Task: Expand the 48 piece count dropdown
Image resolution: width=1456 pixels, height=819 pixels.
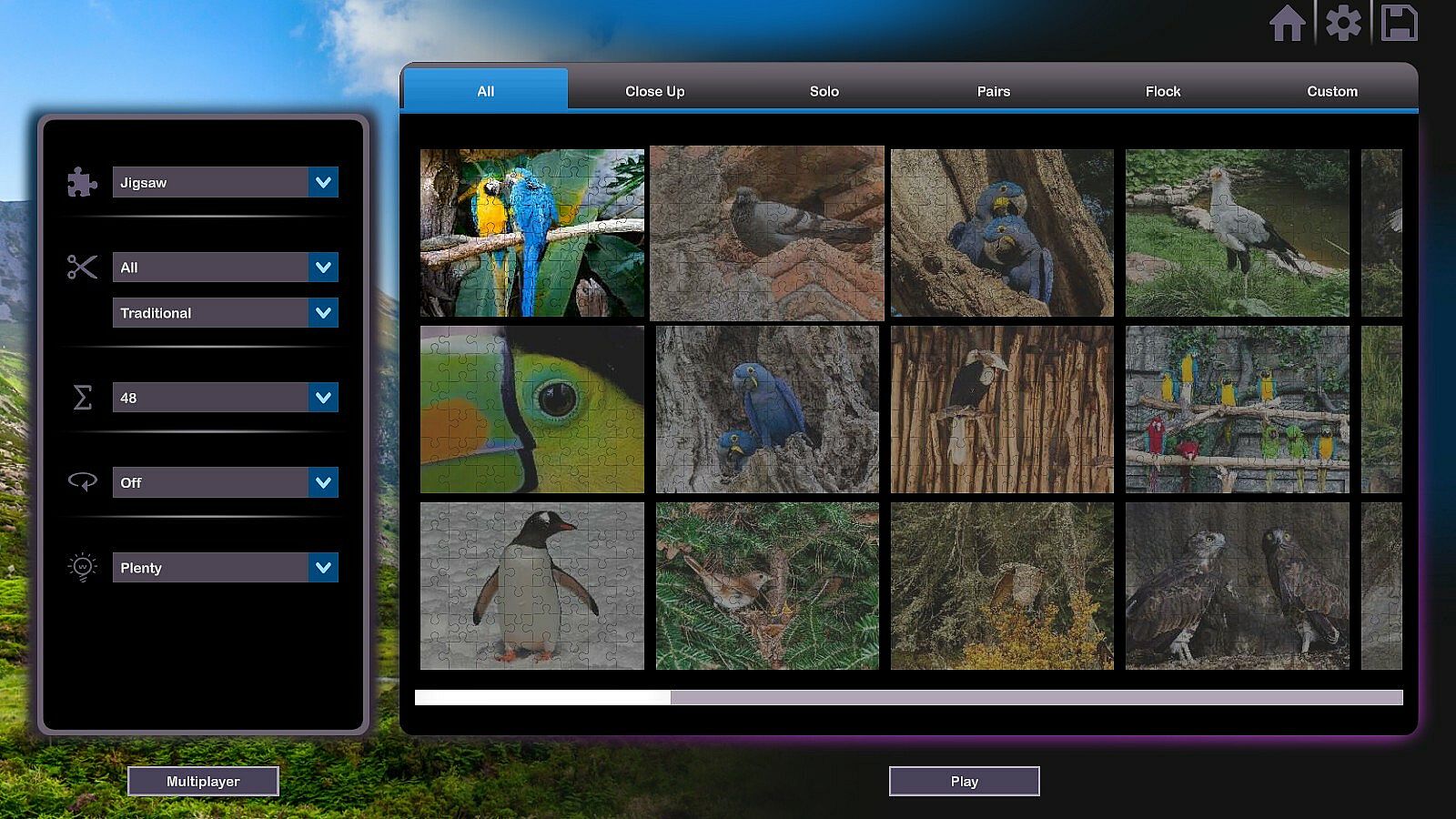Action: coord(323,398)
